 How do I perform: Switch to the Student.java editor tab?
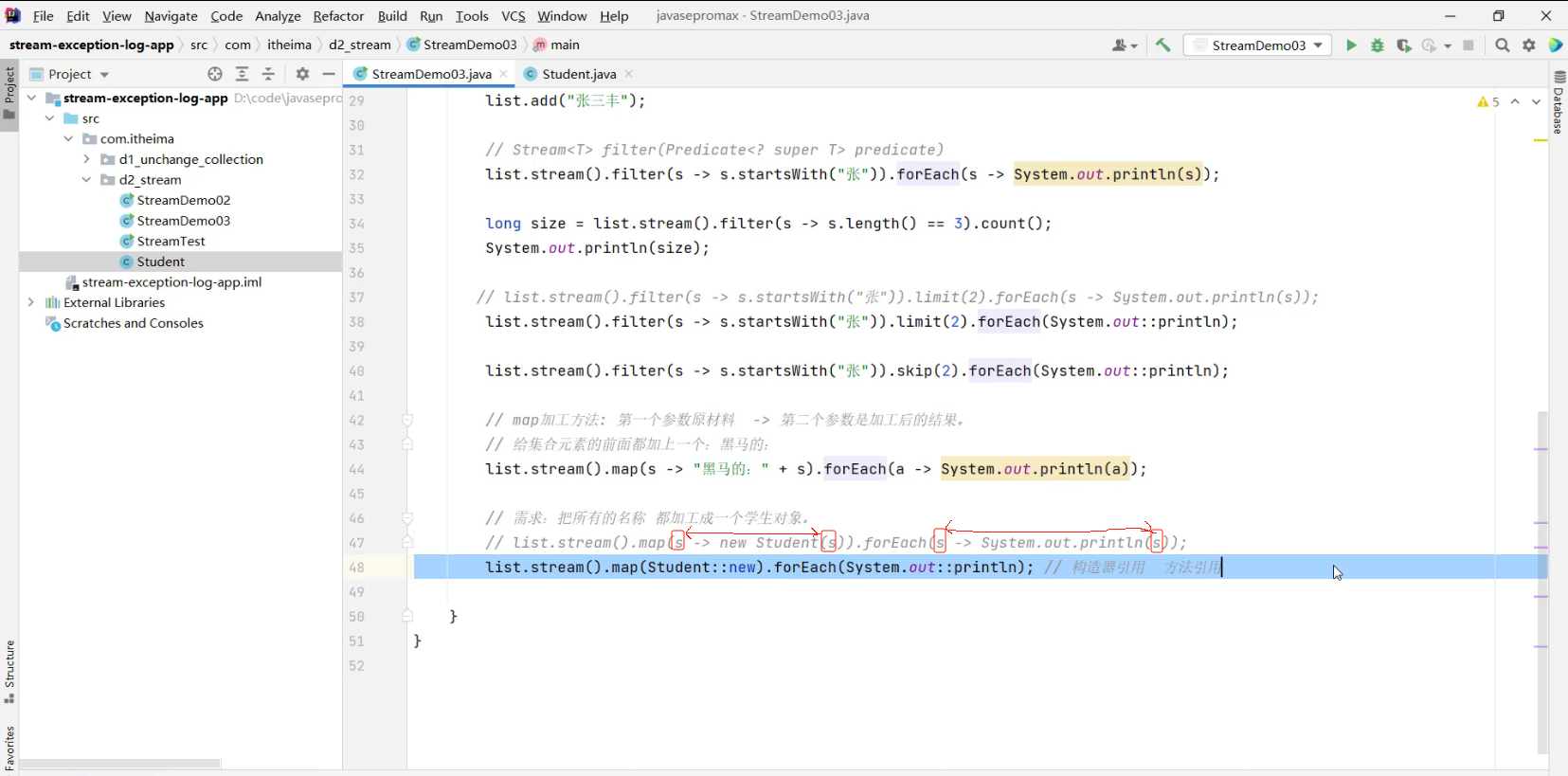579,74
